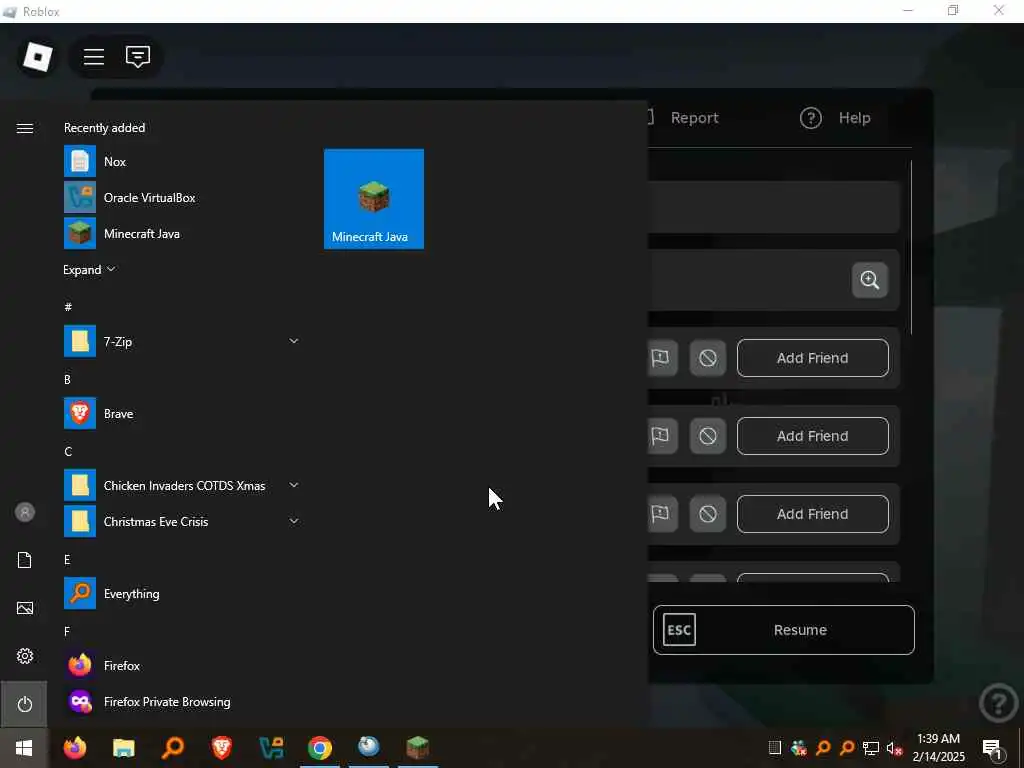Open Firefox Private Browsing from the Start menu
1024x768 pixels.
[x=182, y=701]
